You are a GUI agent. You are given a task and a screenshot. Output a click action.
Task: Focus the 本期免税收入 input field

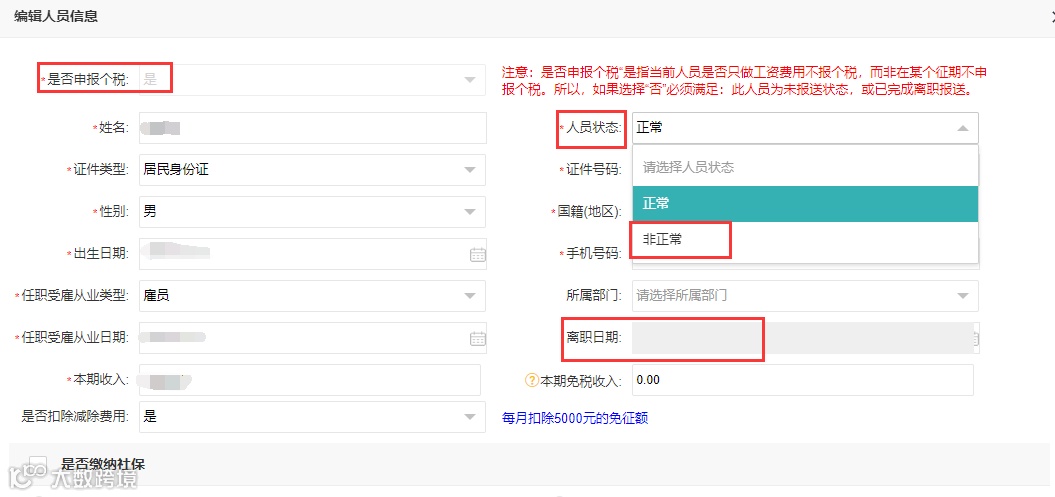click(x=802, y=380)
